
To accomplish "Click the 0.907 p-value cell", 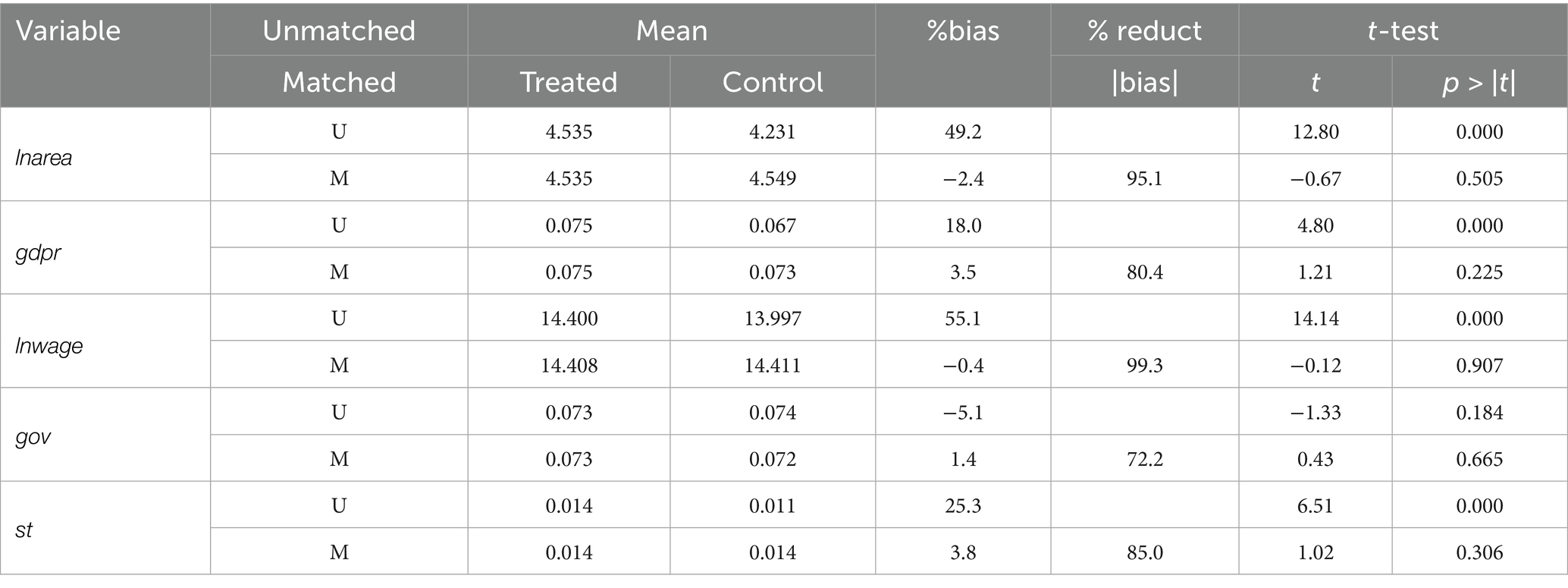I will click(1479, 366).
